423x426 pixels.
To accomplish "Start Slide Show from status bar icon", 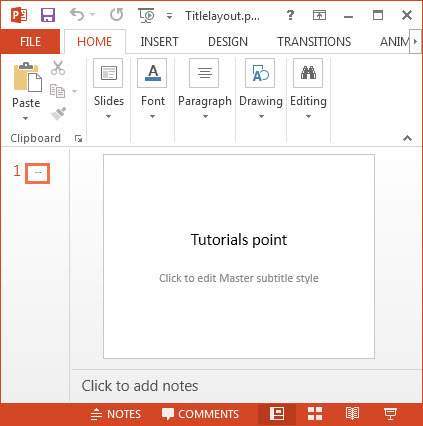I will coord(390,414).
